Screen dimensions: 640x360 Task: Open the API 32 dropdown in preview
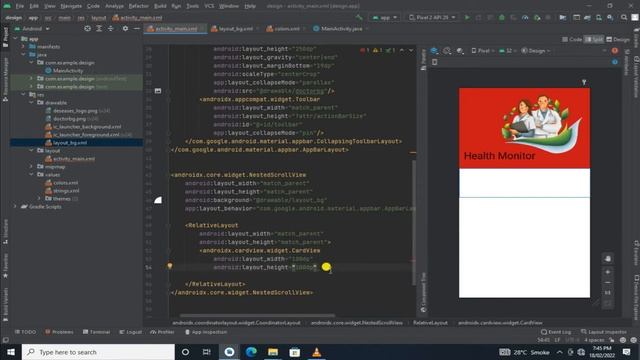click(x=508, y=51)
